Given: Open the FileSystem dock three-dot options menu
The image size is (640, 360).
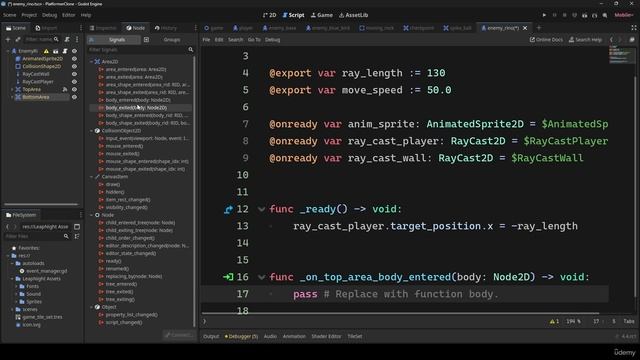Looking at the screenshot, I should coord(80,215).
